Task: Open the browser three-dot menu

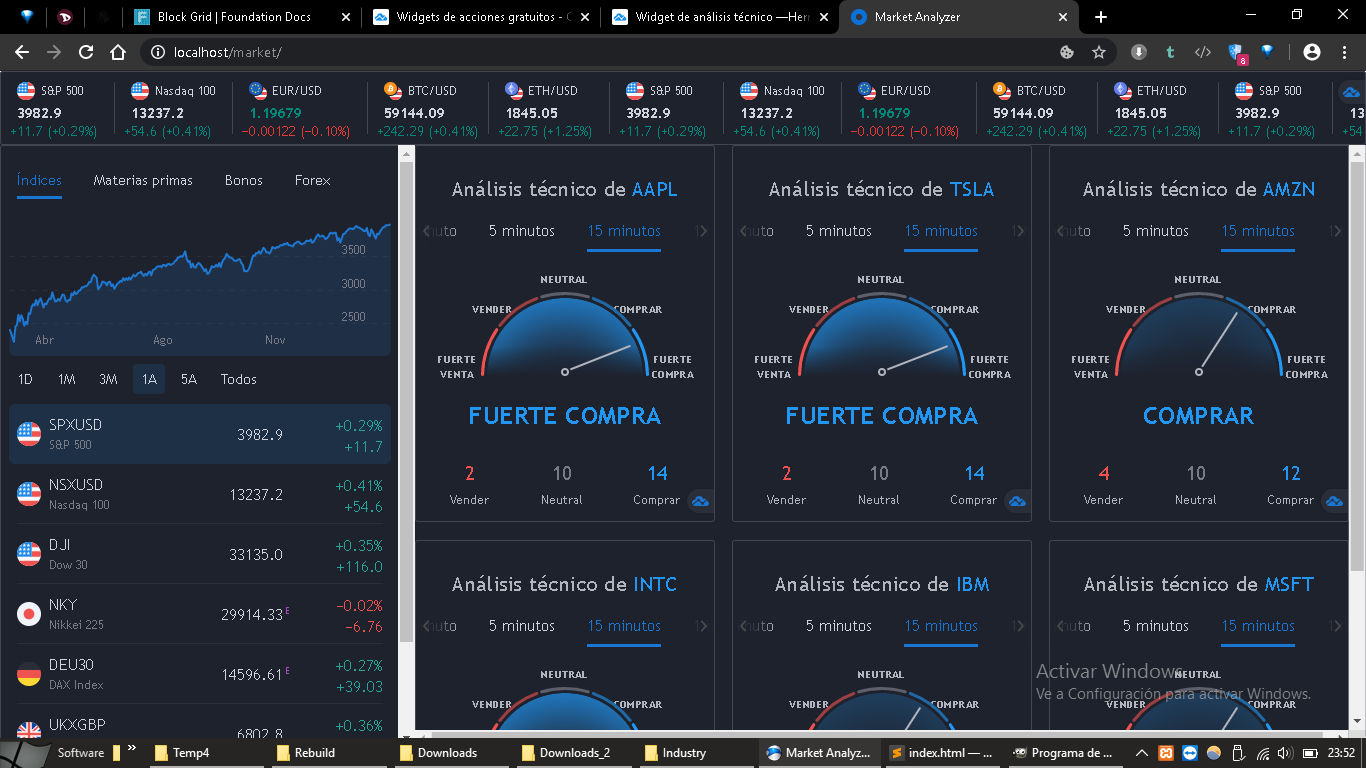Action: (1343, 52)
